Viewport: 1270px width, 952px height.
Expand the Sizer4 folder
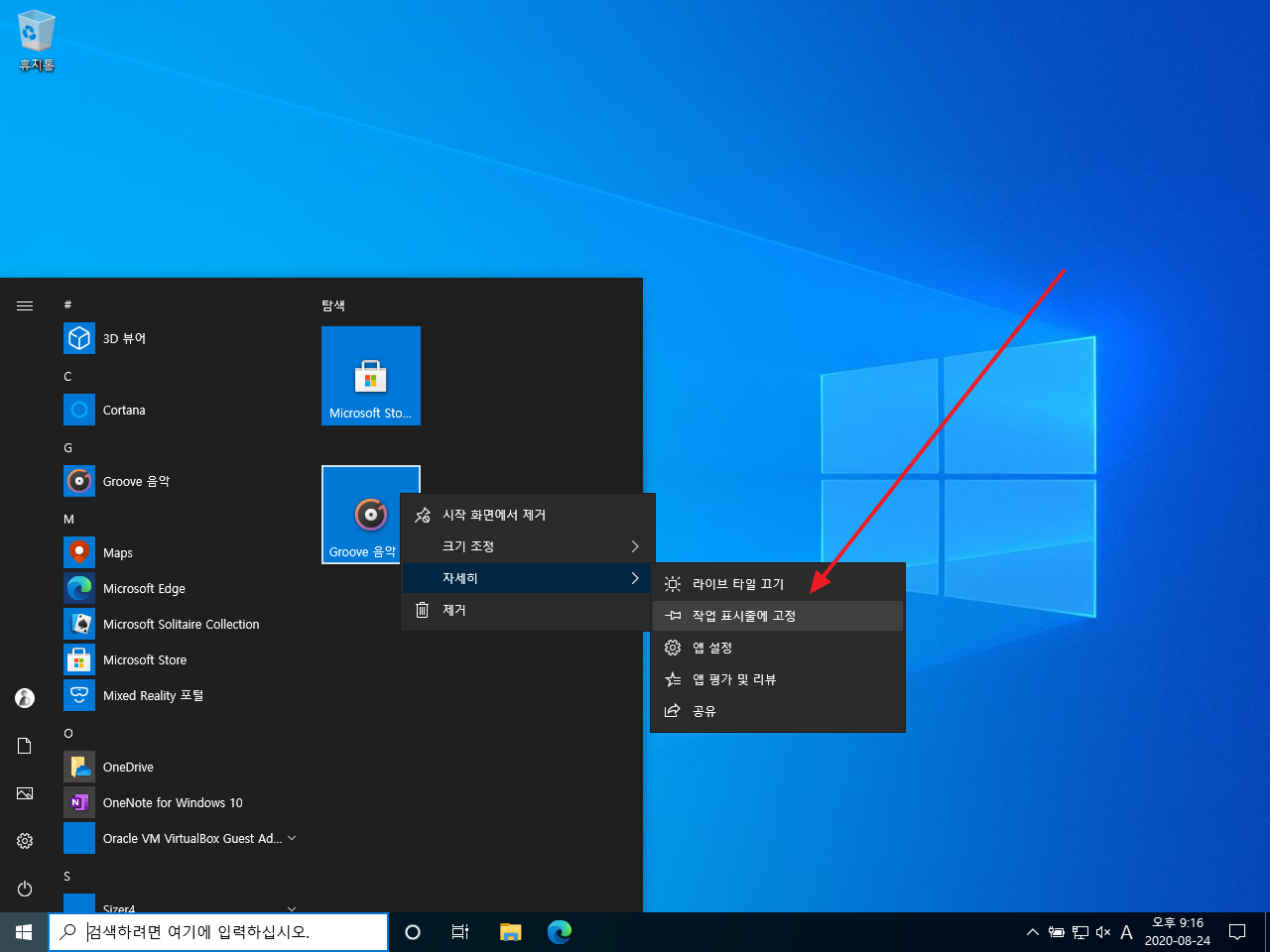(179, 902)
